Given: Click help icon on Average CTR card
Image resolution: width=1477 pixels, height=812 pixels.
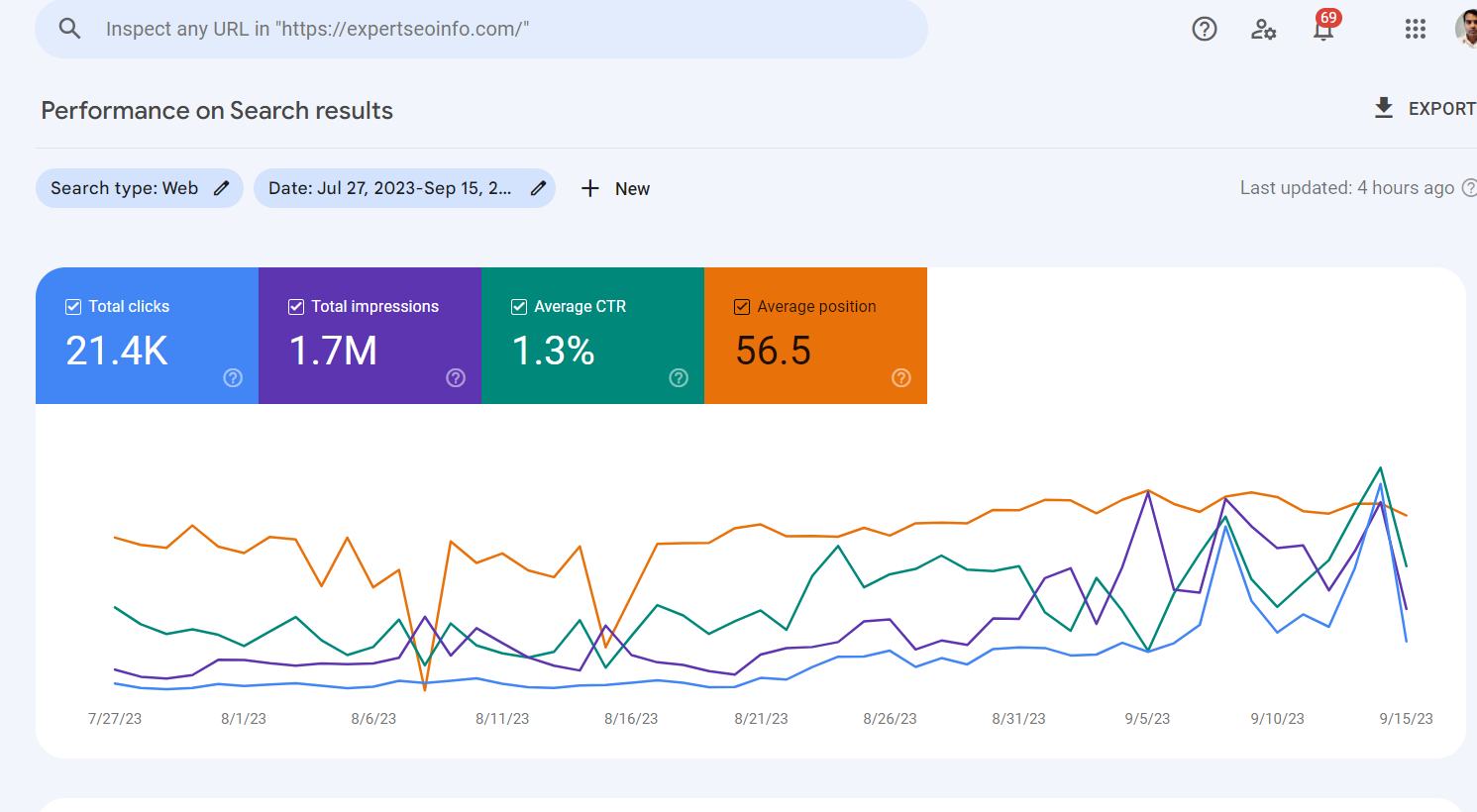Looking at the screenshot, I should click(678, 377).
